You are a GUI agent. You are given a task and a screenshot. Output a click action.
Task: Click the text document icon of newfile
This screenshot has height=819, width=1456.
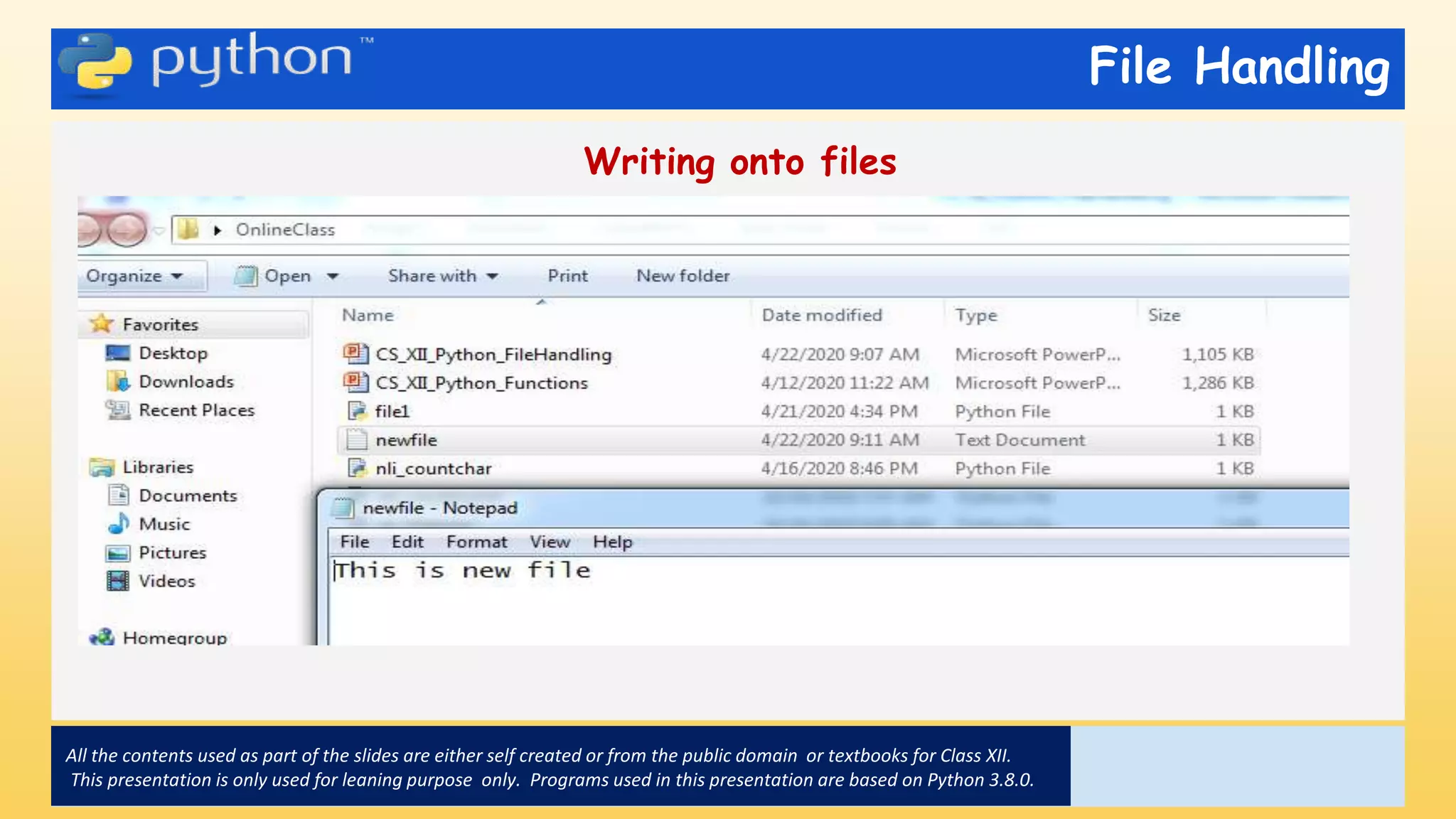tap(356, 439)
